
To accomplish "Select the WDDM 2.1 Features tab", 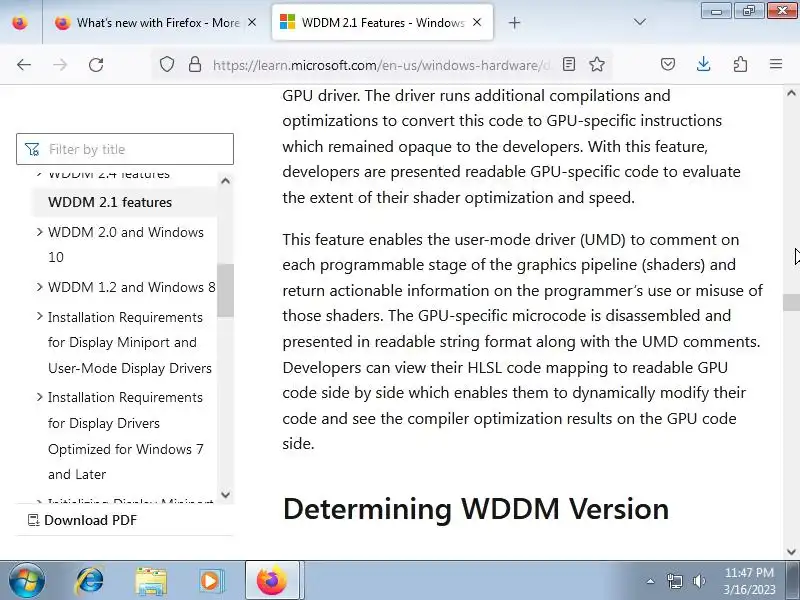I will click(x=382, y=22).
